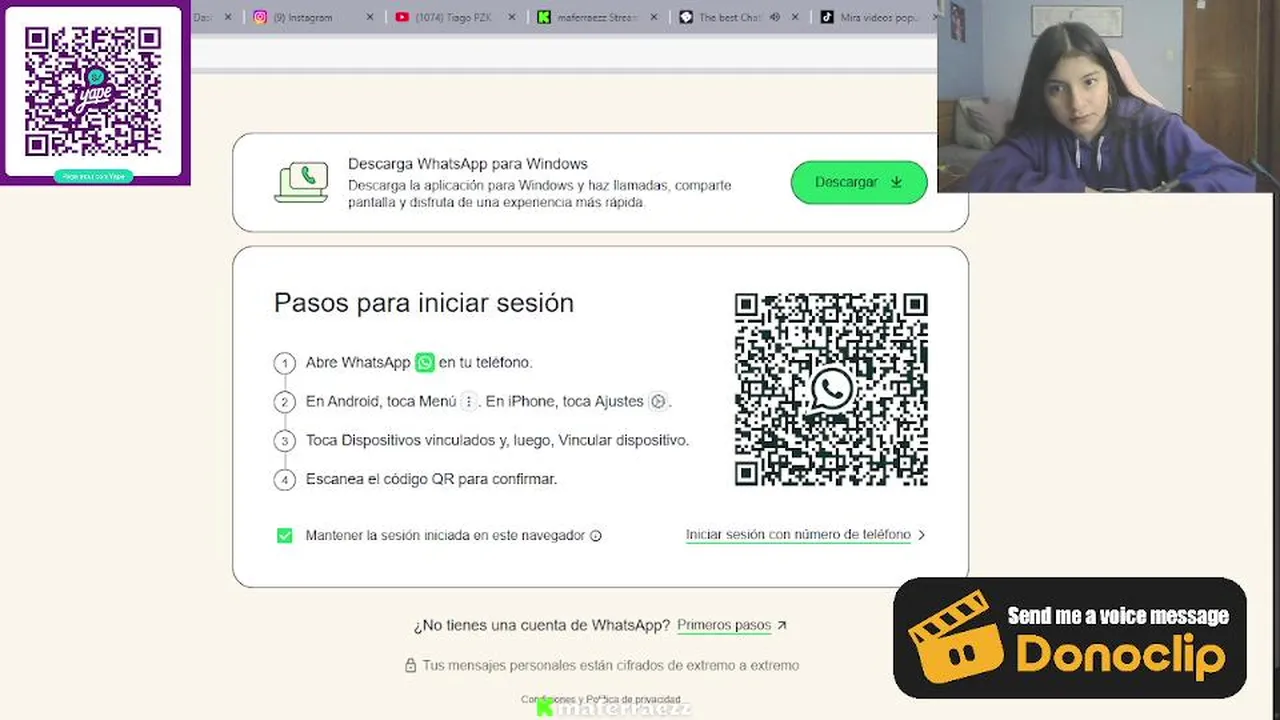Click the 'Pasos para iniciar sesión' heading

click(x=424, y=303)
